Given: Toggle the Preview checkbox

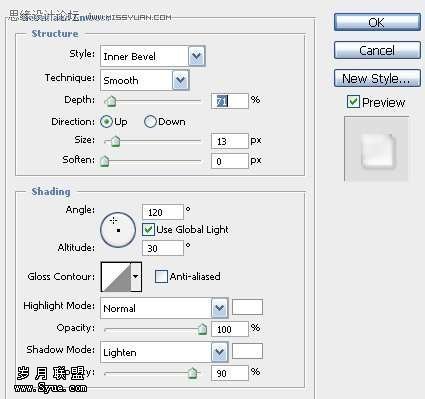Looking at the screenshot, I should (x=353, y=102).
